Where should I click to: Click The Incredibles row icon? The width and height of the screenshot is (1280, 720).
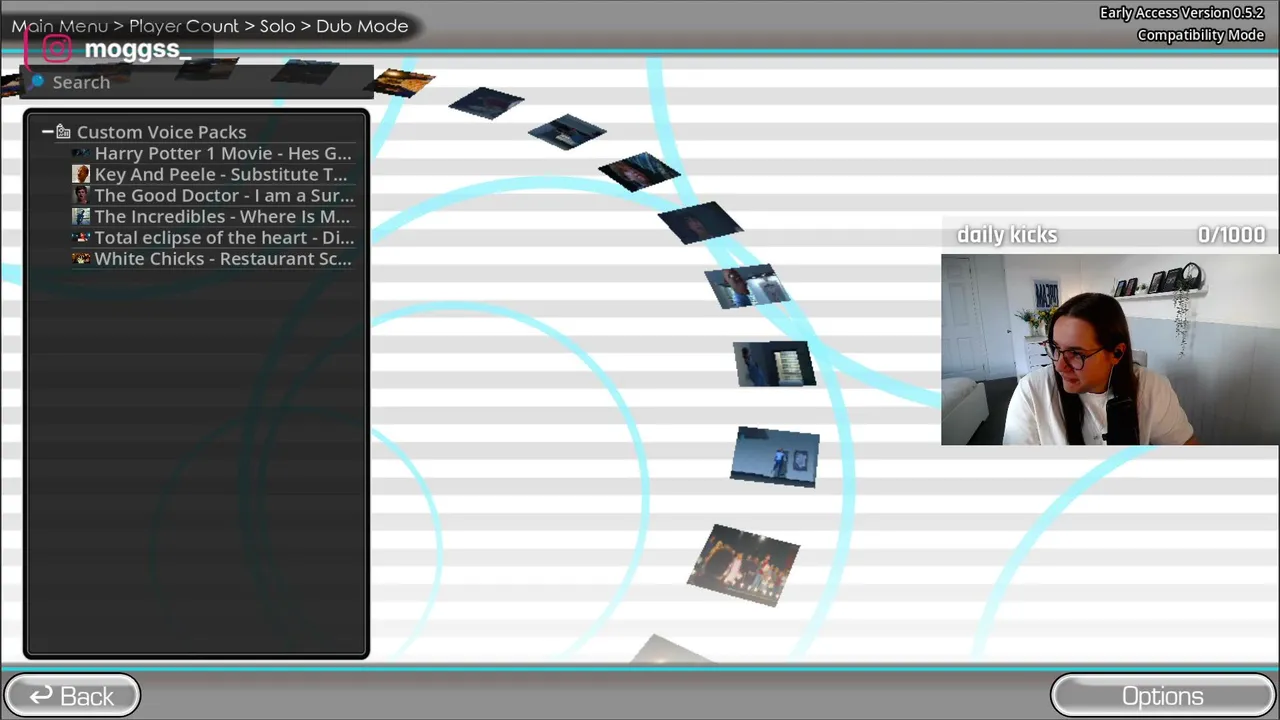[81, 217]
